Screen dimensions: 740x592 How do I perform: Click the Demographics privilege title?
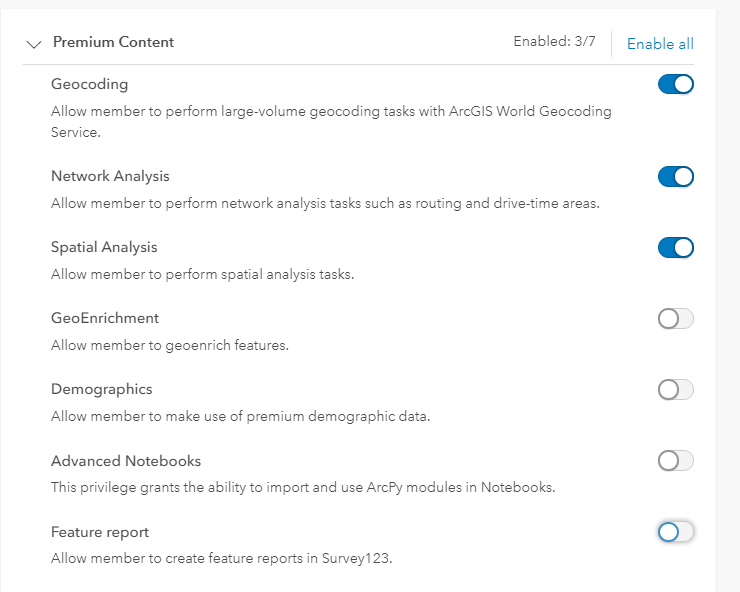[x=101, y=389]
